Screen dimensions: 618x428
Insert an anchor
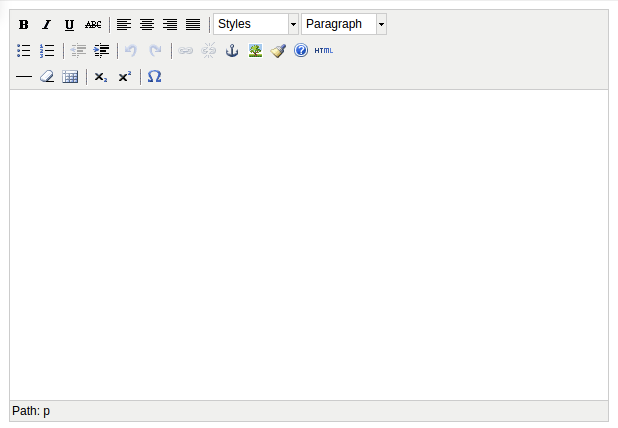(232, 50)
